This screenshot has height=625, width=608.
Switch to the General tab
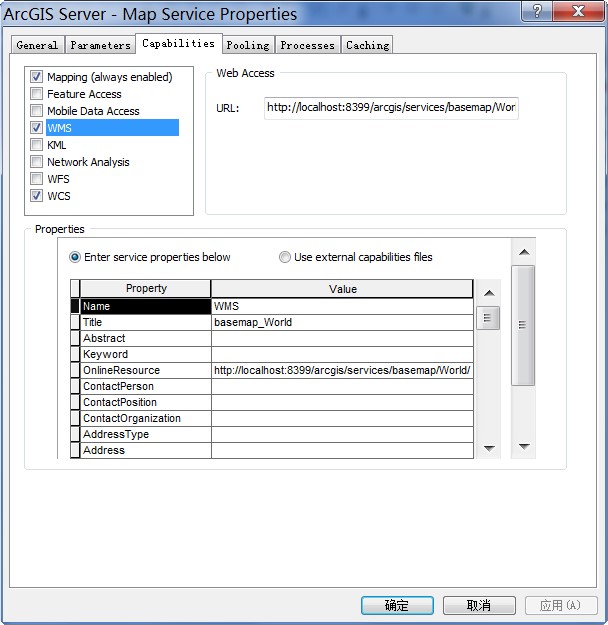(37, 45)
